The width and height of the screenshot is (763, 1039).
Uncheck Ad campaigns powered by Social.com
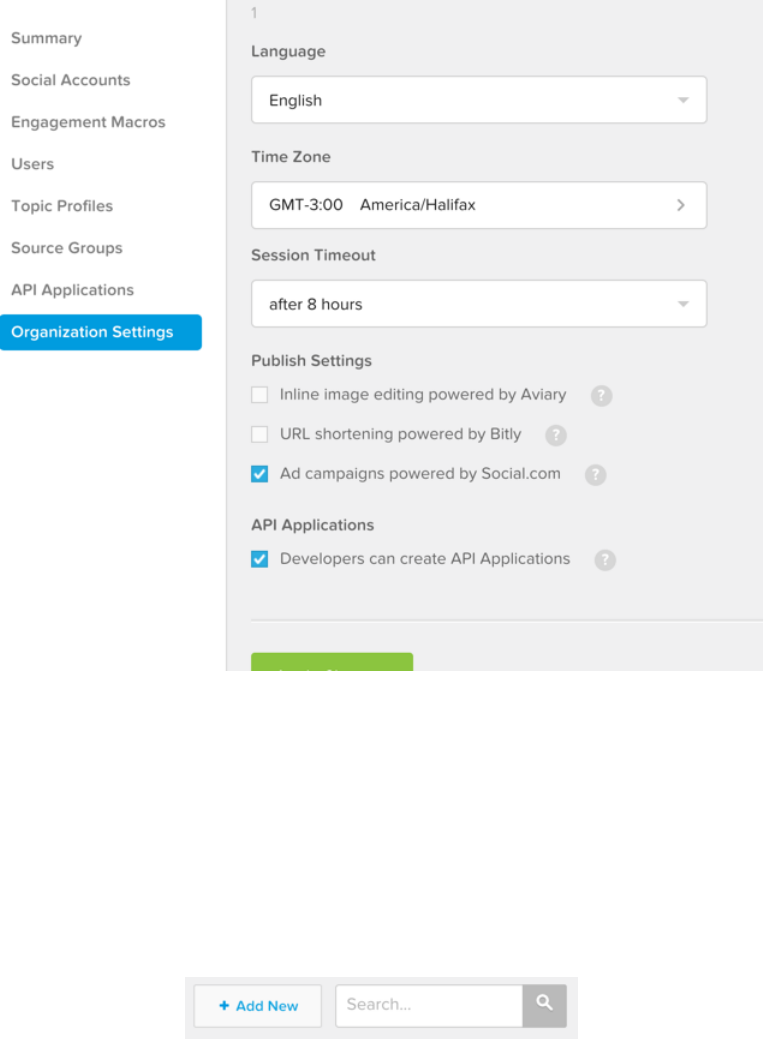(x=260, y=474)
